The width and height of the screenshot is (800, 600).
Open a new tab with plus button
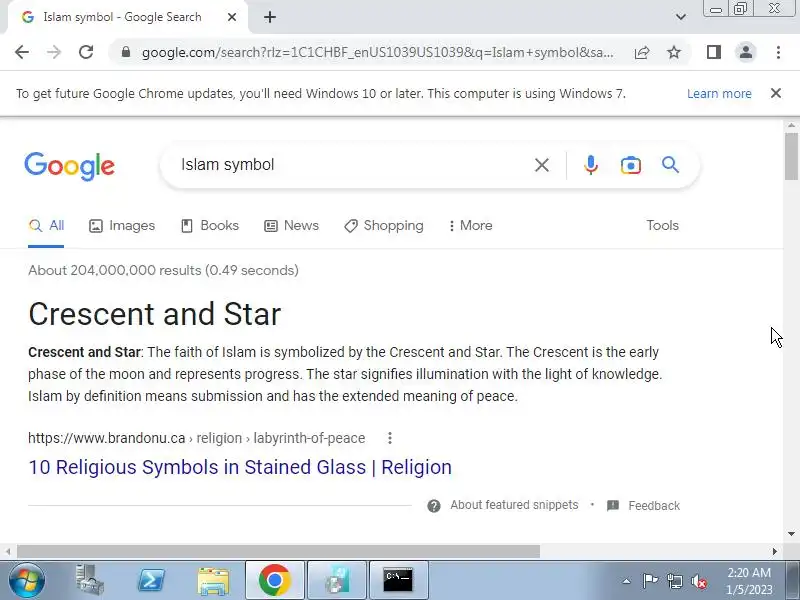click(x=270, y=17)
